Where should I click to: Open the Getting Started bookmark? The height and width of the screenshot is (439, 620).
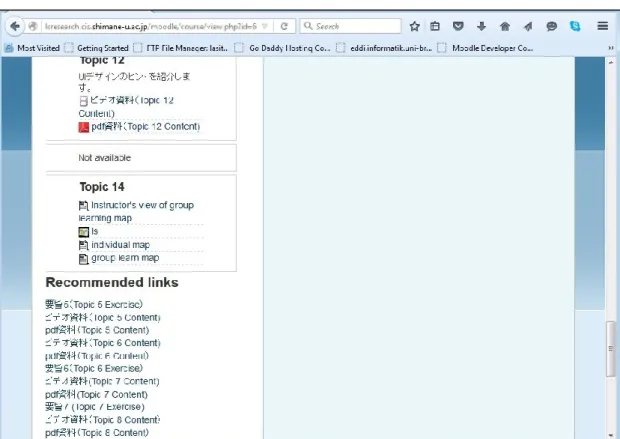(x=96, y=48)
